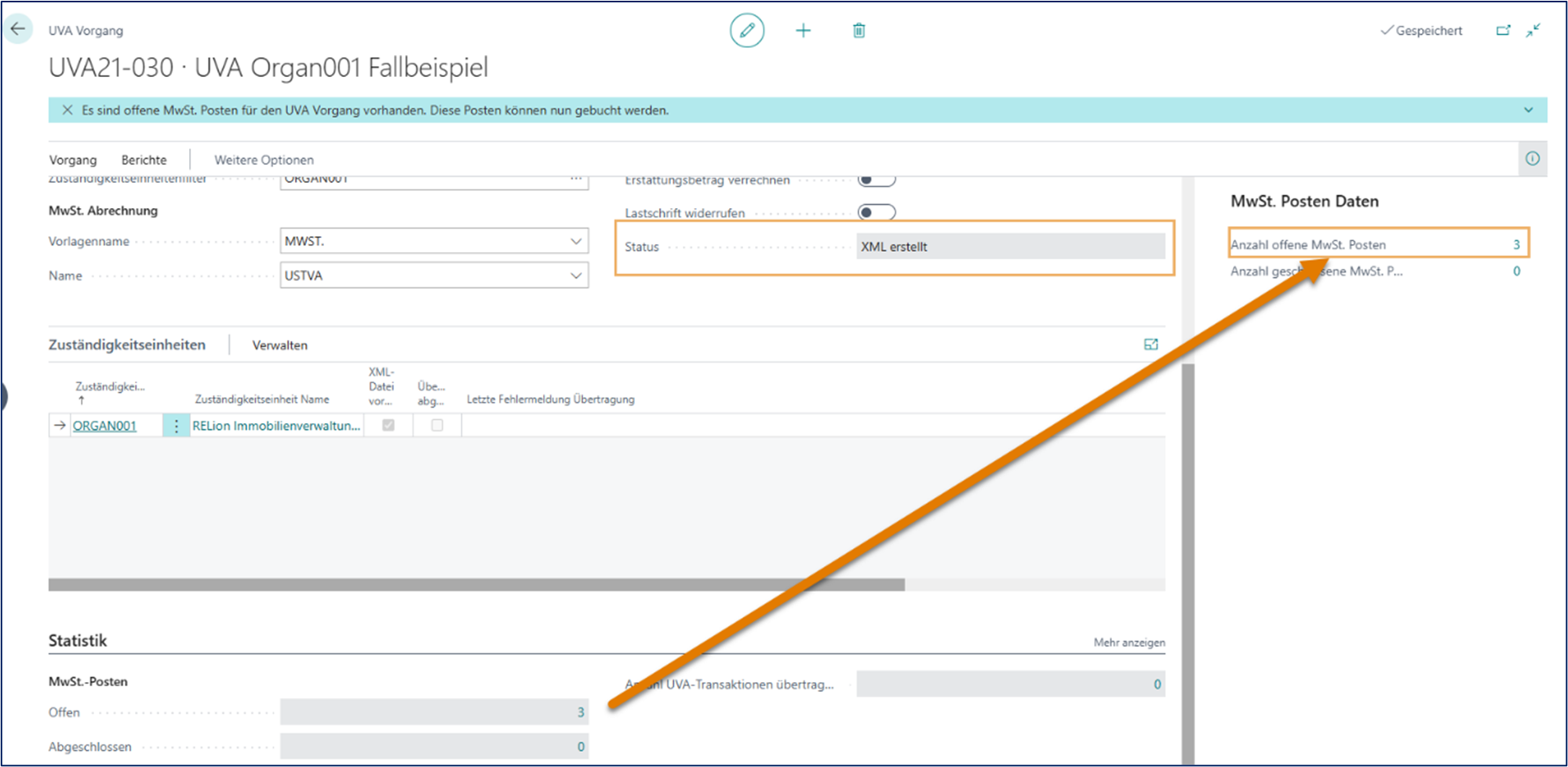Image resolution: width=1568 pixels, height=767 pixels.
Task: Click the collapse page arrows icon
Action: pyautogui.click(x=1533, y=31)
